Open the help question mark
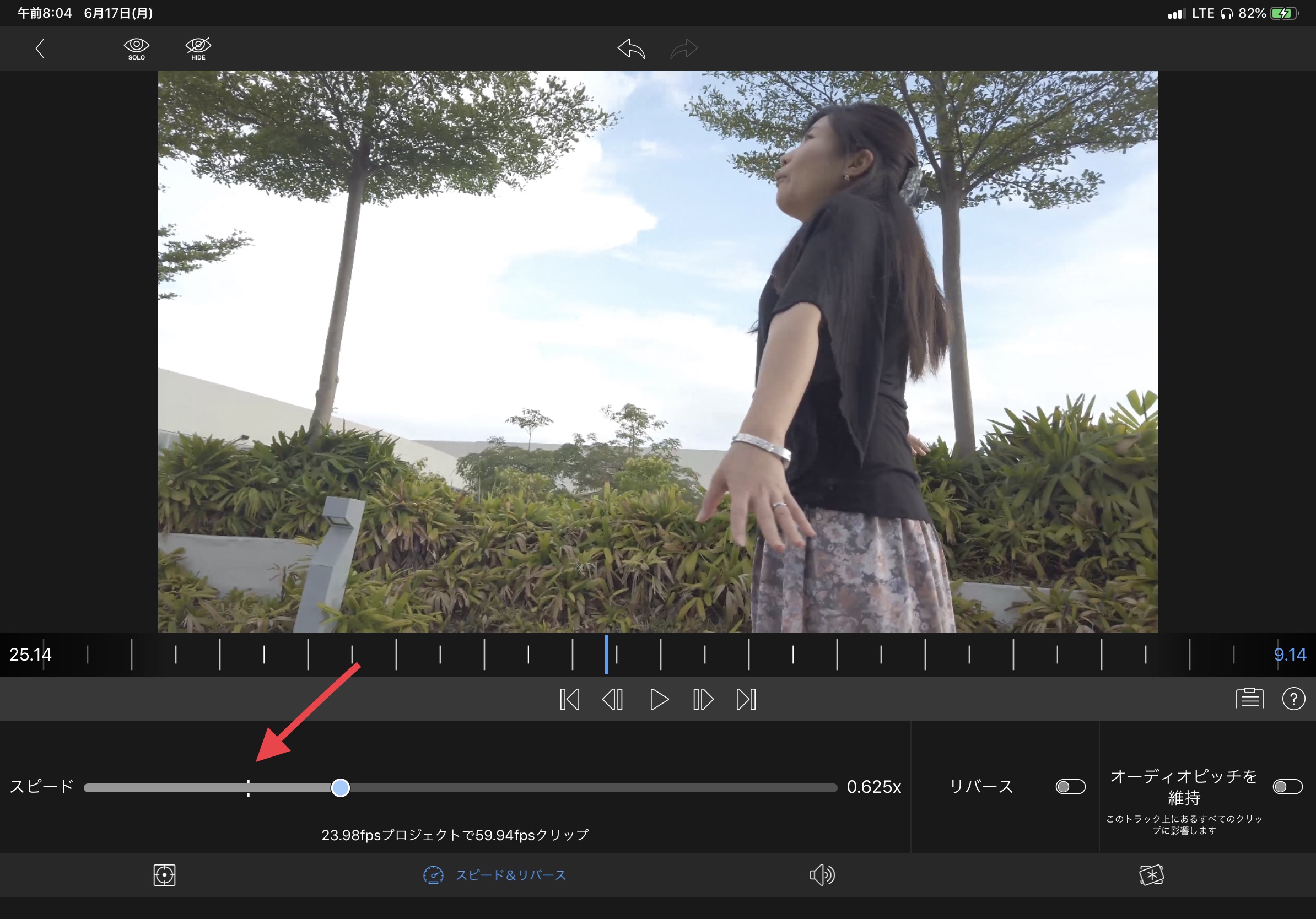The height and width of the screenshot is (919, 1316). (1293, 699)
